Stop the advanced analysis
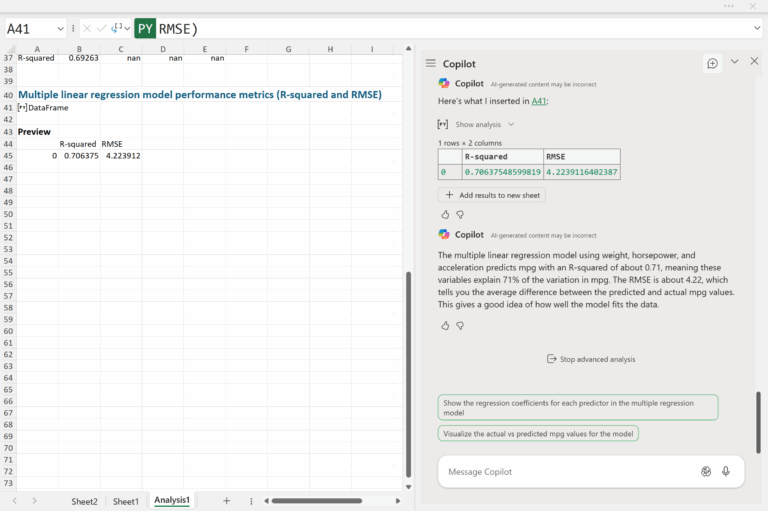The height and width of the screenshot is (512, 768). pos(590,359)
